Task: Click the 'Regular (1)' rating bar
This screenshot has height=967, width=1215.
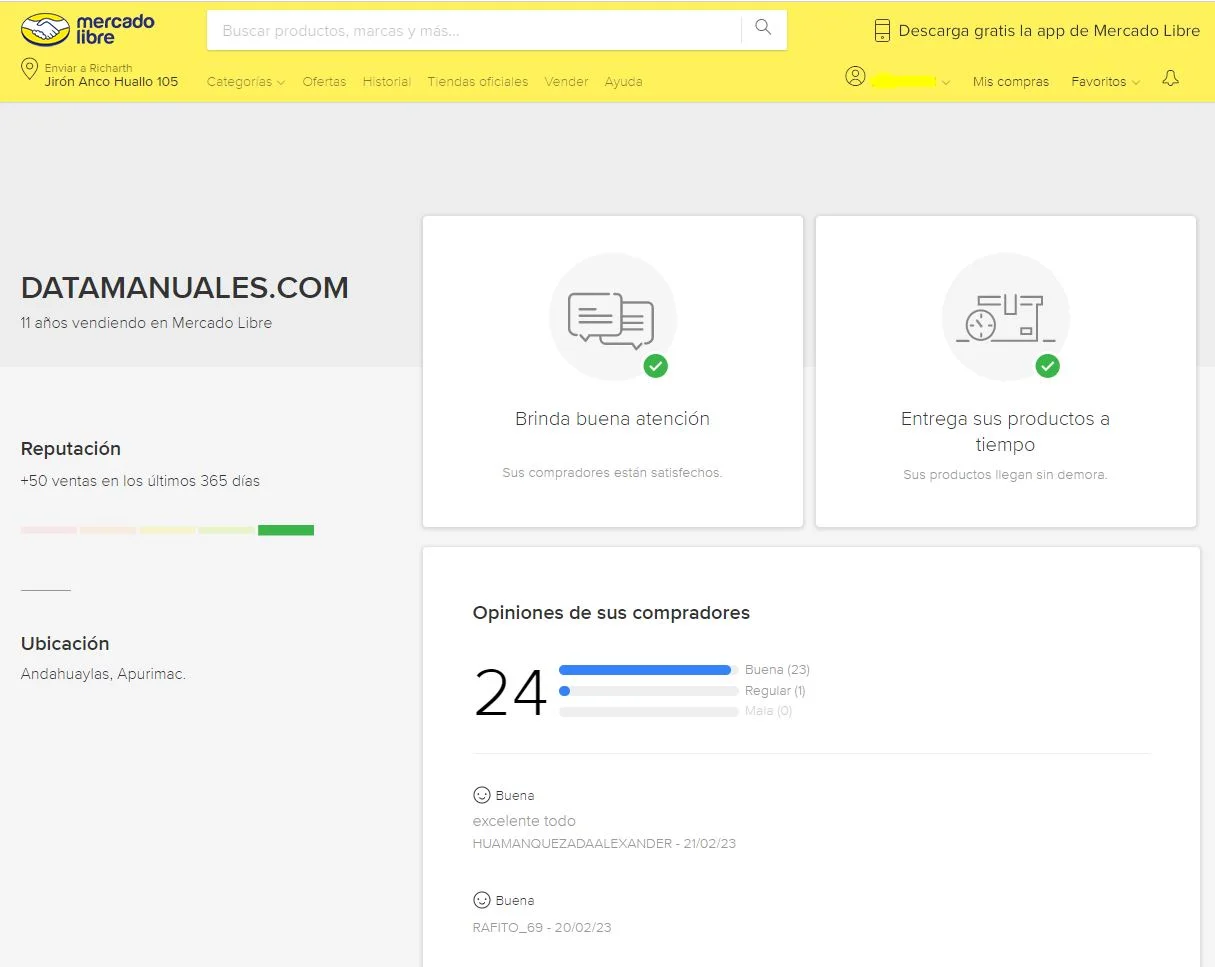Action: (648, 691)
